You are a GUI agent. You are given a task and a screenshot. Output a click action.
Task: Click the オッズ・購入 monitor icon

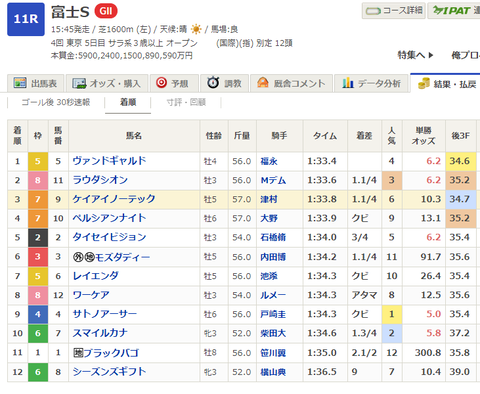click(79, 83)
